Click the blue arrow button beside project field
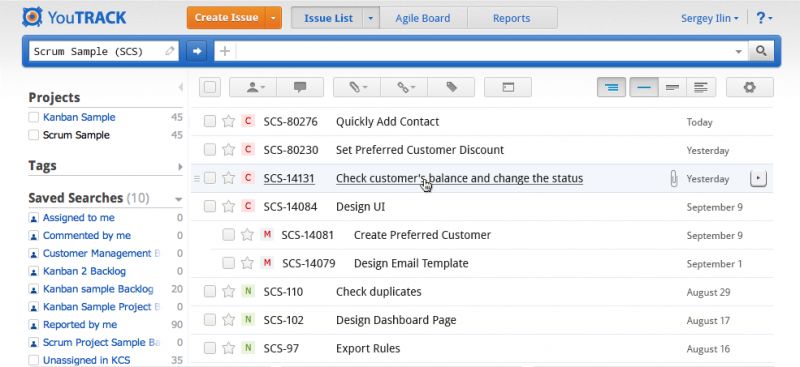Viewport: 800px width, 367px height. click(196, 51)
